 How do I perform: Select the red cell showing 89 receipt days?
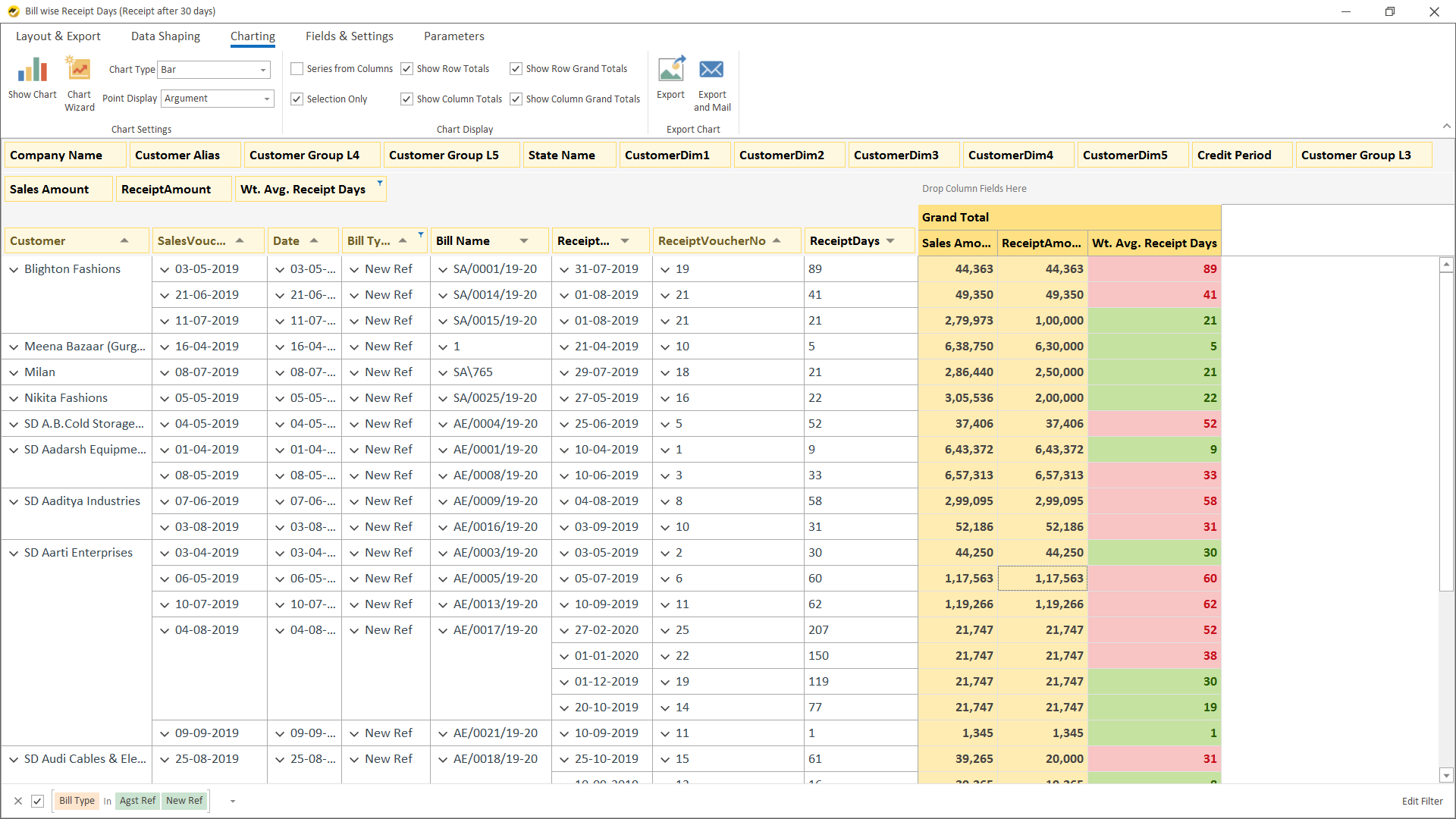pyautogui.click(x=1153, y=269)
